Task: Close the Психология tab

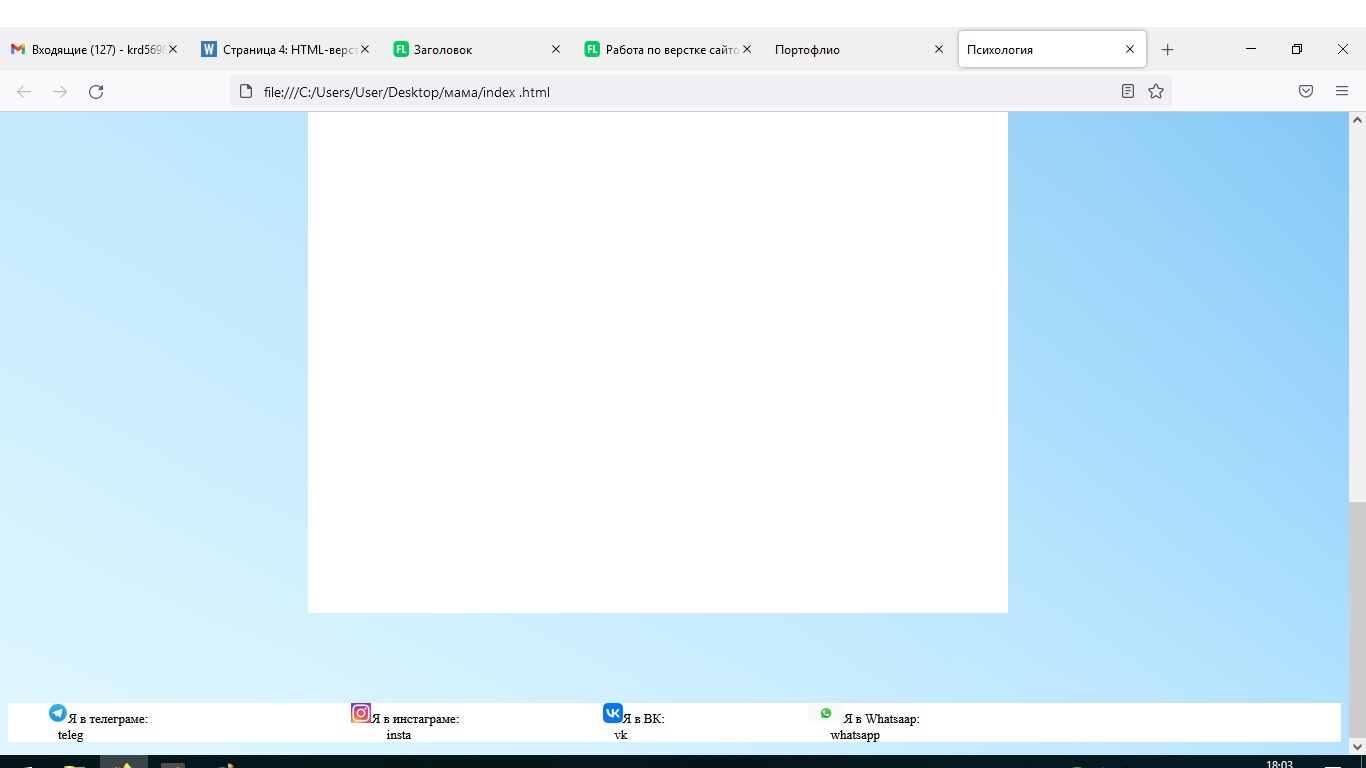Action: pos(1130,49)
